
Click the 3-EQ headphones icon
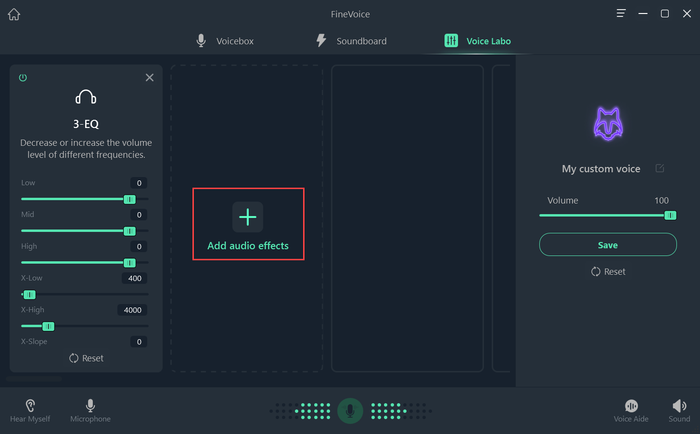pyautogui.click(x=86, y=97)
